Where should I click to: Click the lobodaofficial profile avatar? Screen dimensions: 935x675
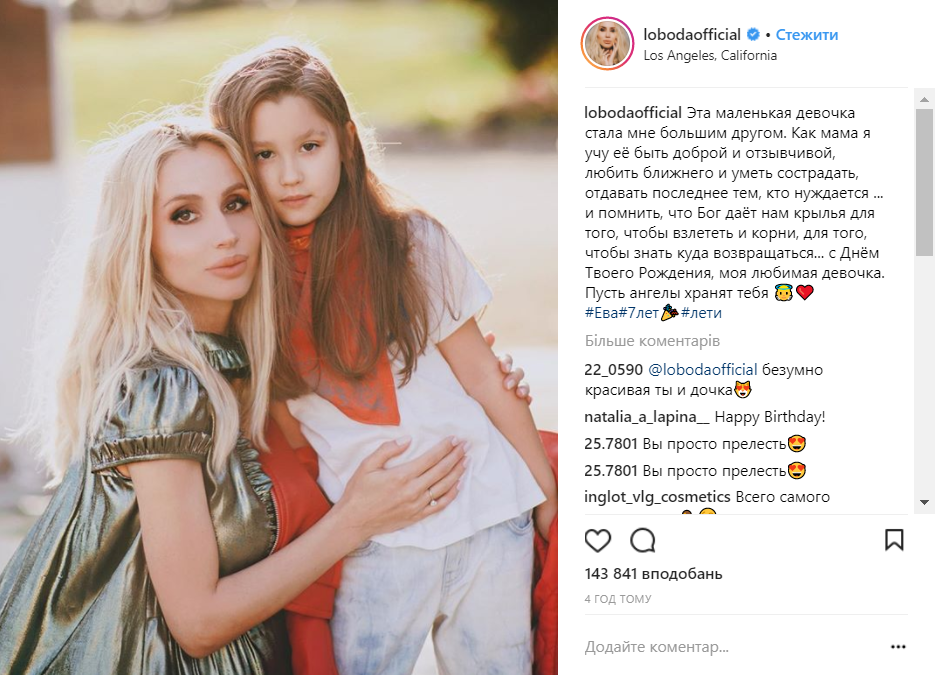607,44
